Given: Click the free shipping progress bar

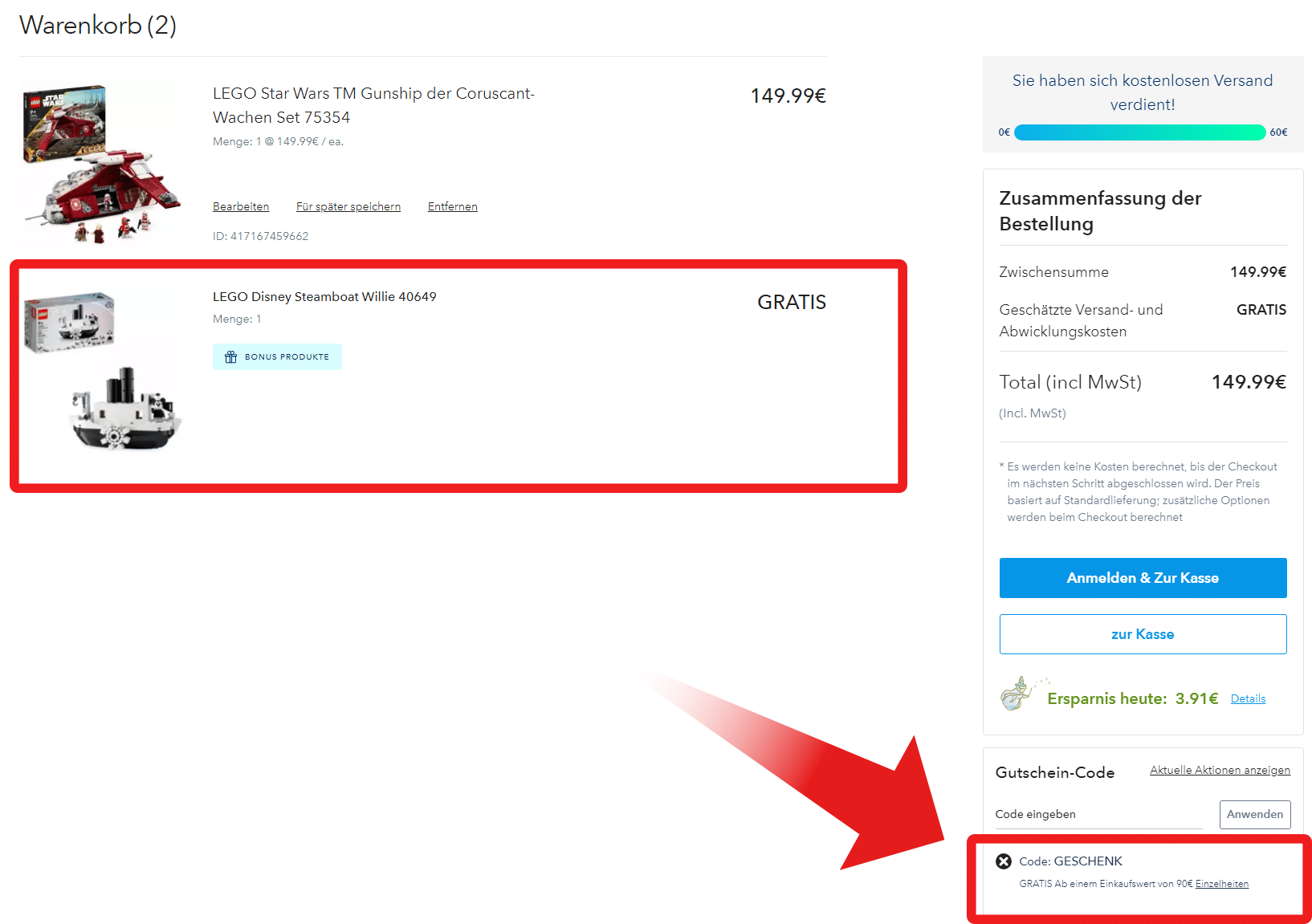Looking at the screenshot, I should 1140,132.
